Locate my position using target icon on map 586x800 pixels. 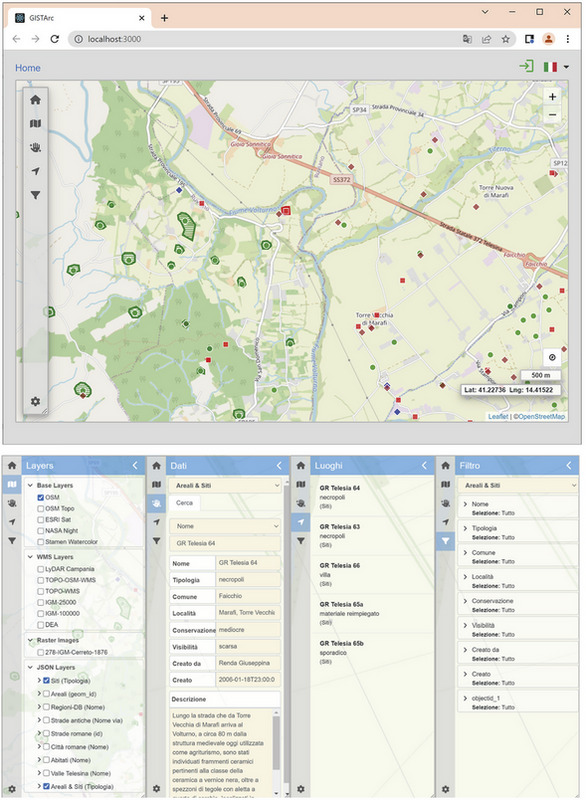tap(552, 358)
